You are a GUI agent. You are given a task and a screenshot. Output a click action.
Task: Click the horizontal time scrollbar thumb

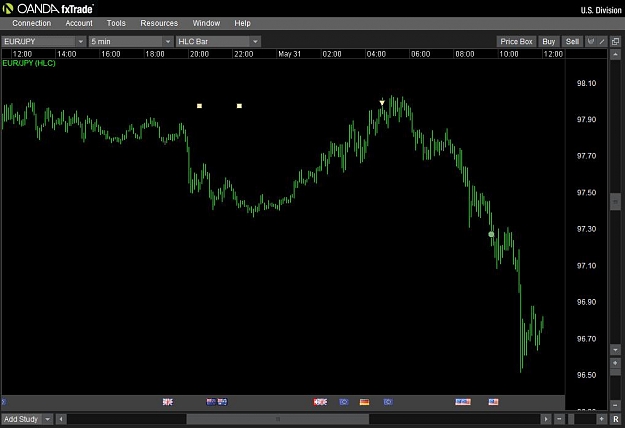278,419
